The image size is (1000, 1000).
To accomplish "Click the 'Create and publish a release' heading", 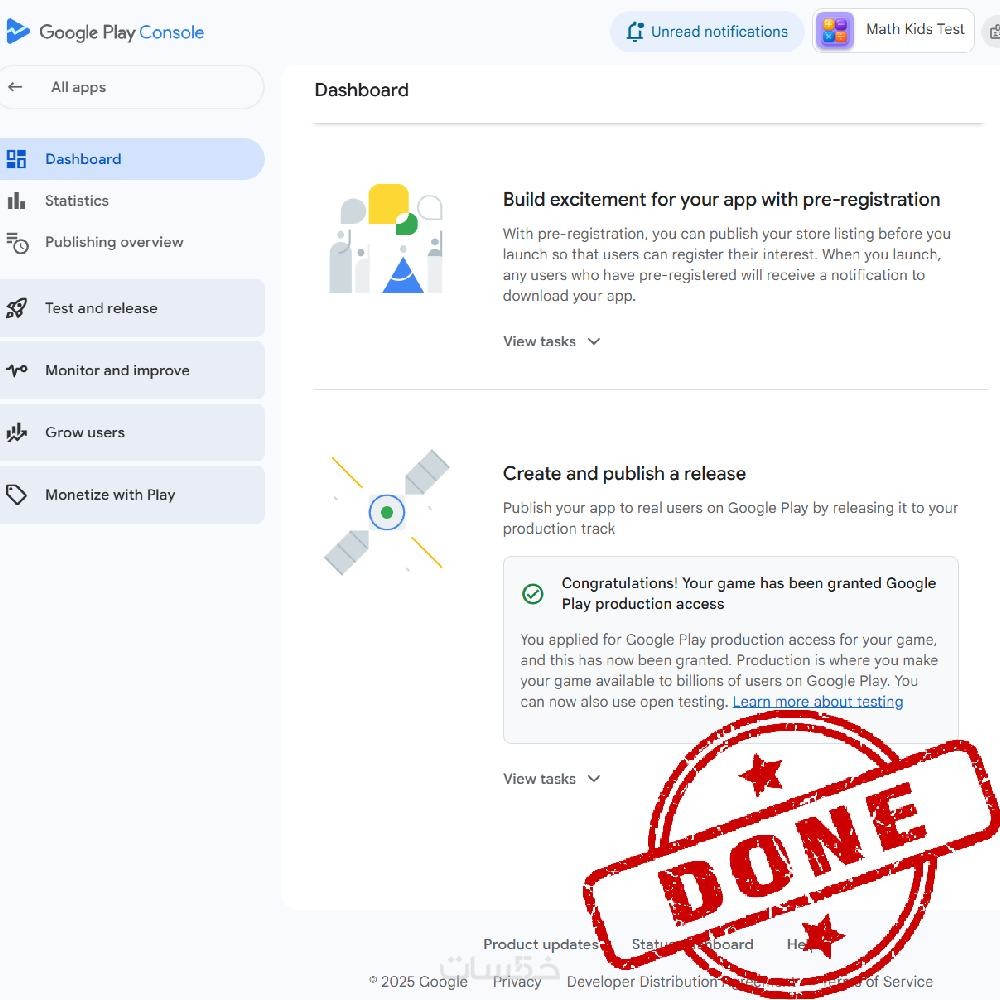I will click(x=624, y=473).
